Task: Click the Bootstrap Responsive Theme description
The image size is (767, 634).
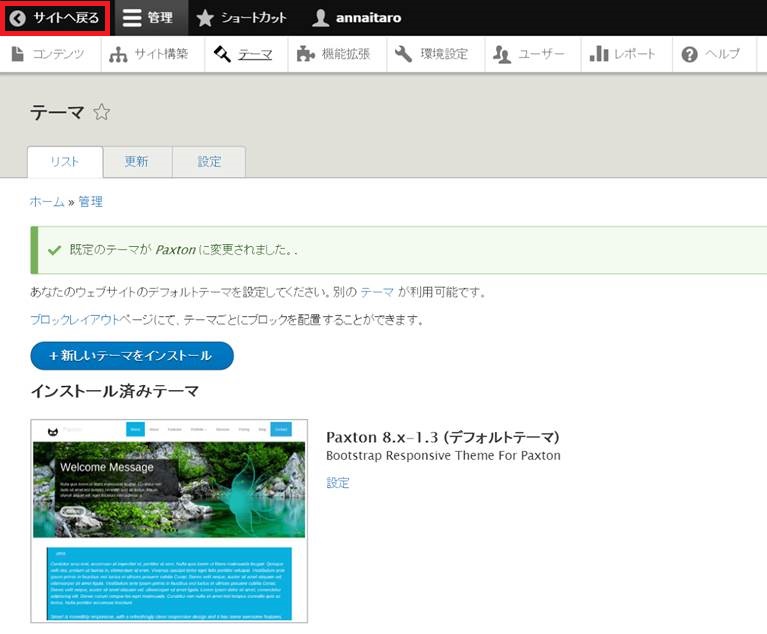Action: point(443,455)
